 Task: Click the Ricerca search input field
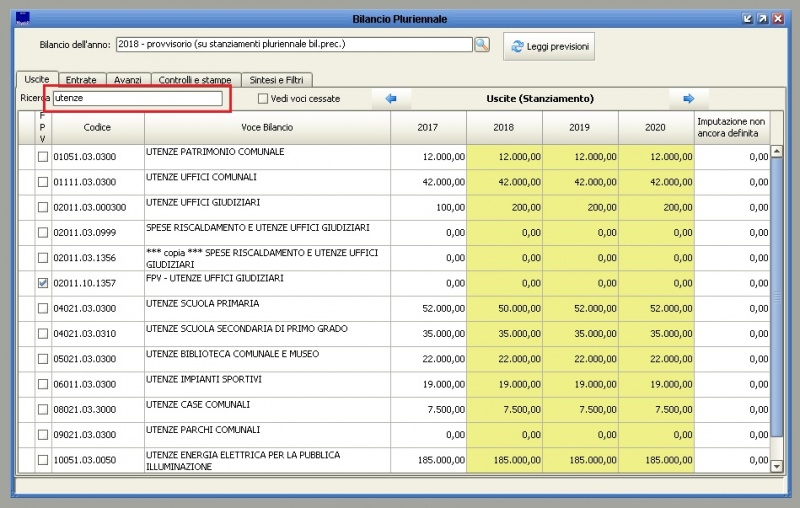137,99
